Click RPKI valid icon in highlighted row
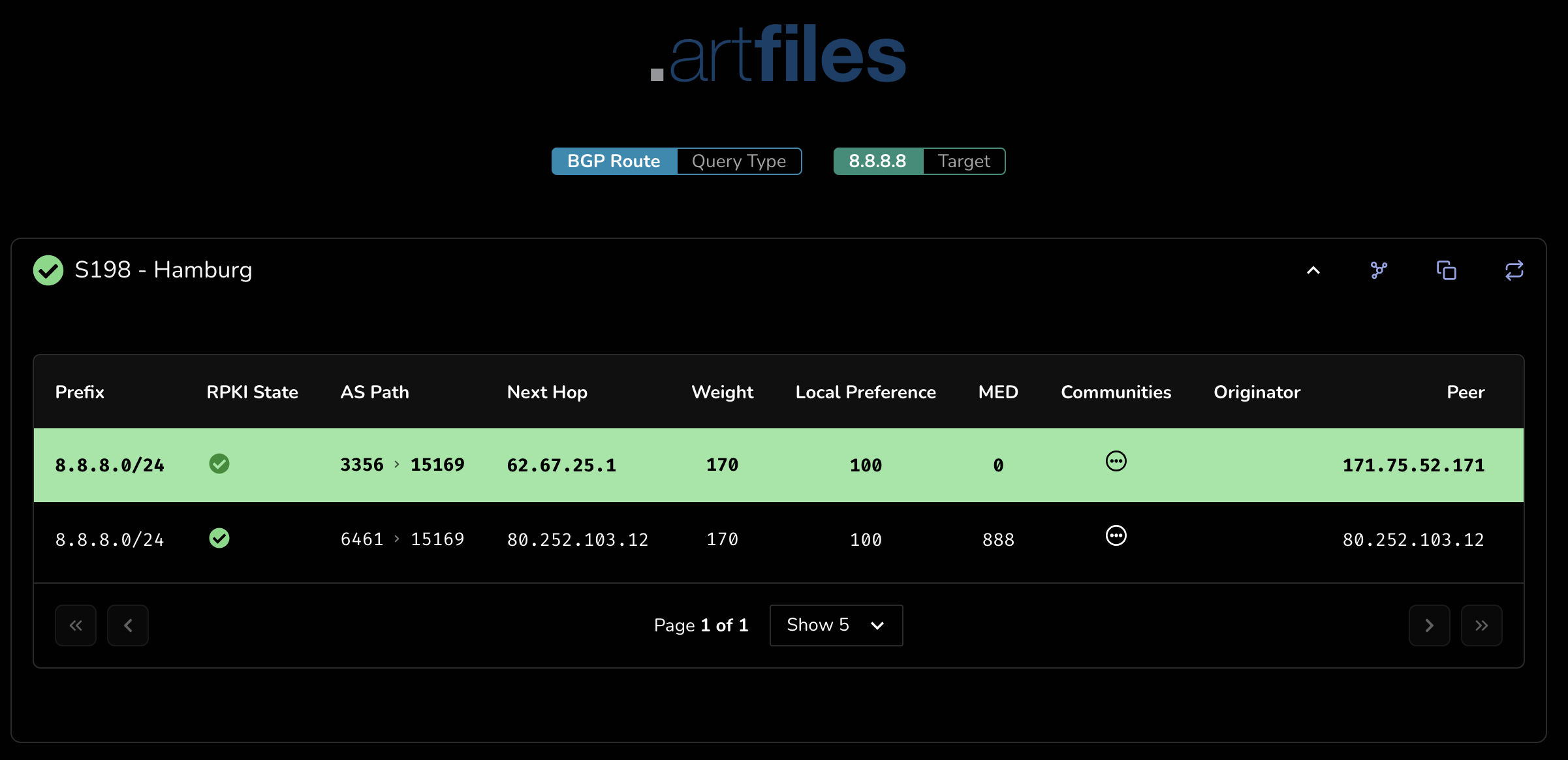Viewport: 1568px width, 760px height. (x=219, y=464)
